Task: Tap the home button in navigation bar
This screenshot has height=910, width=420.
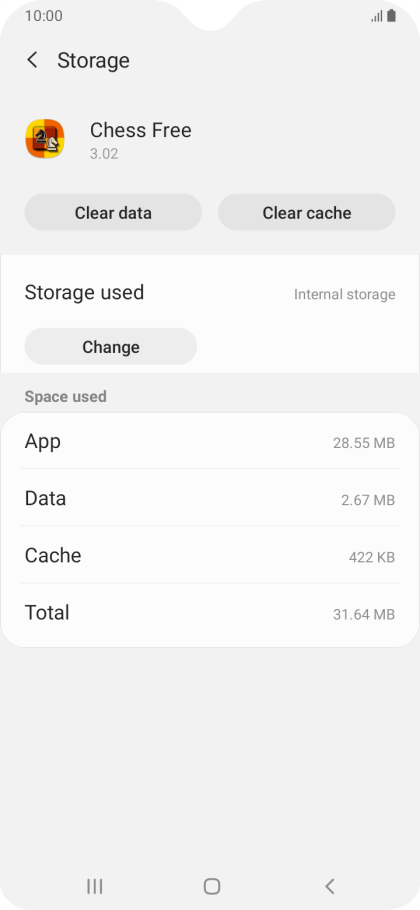Action: coord(212,886)
